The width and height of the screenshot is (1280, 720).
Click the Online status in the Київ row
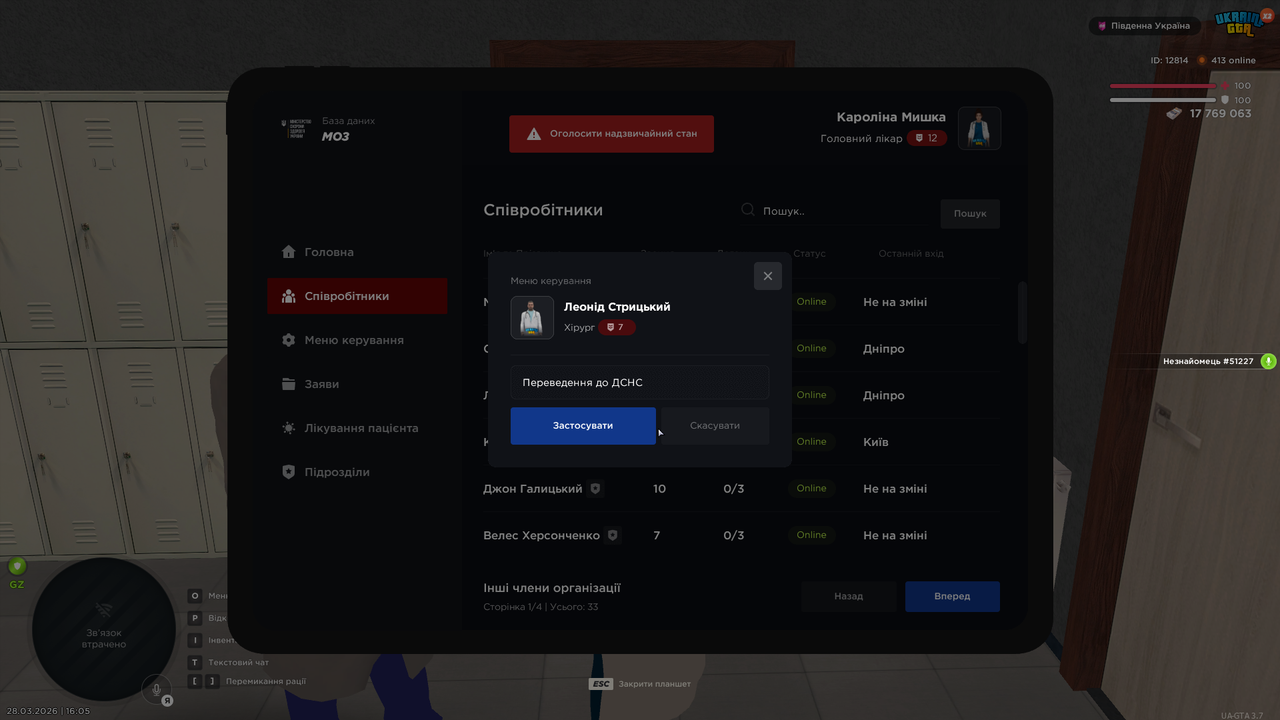(812, 441)
